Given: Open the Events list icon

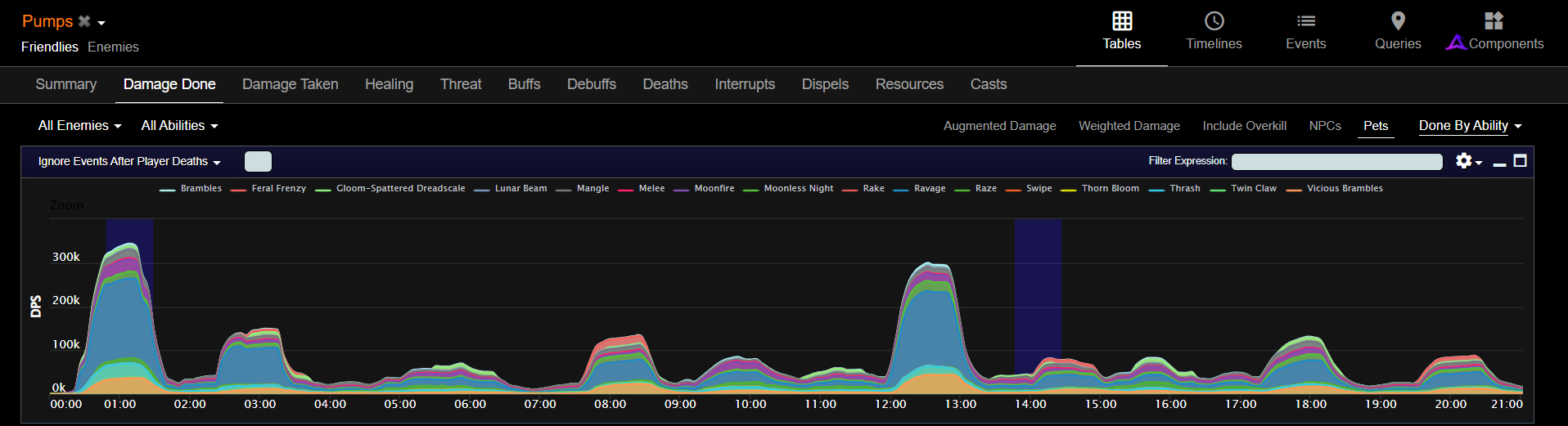Looking at the screenshot, I should (x=1305, y=21).
